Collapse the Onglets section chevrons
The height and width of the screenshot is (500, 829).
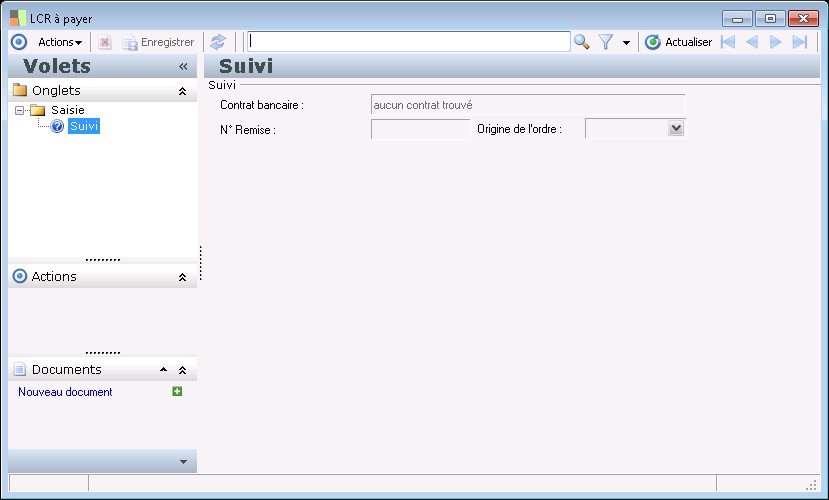[x=182, y=91]
